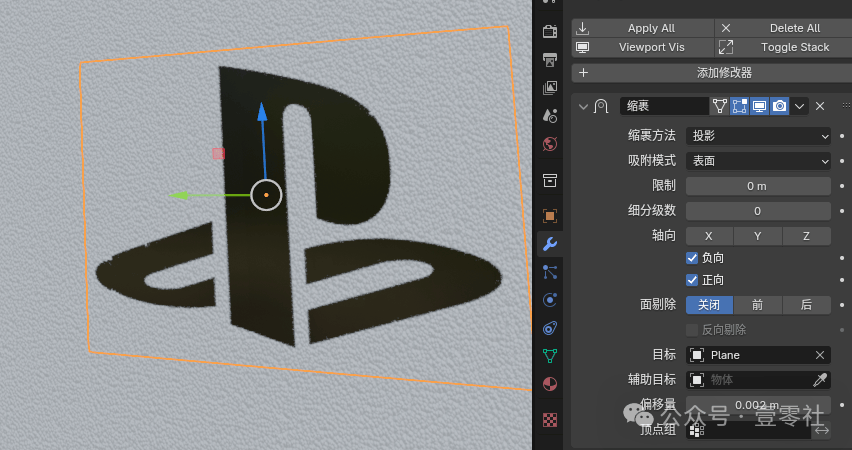
Task: Collapse the 缩裹 modifier panel
Action: [x=583, y=107]
